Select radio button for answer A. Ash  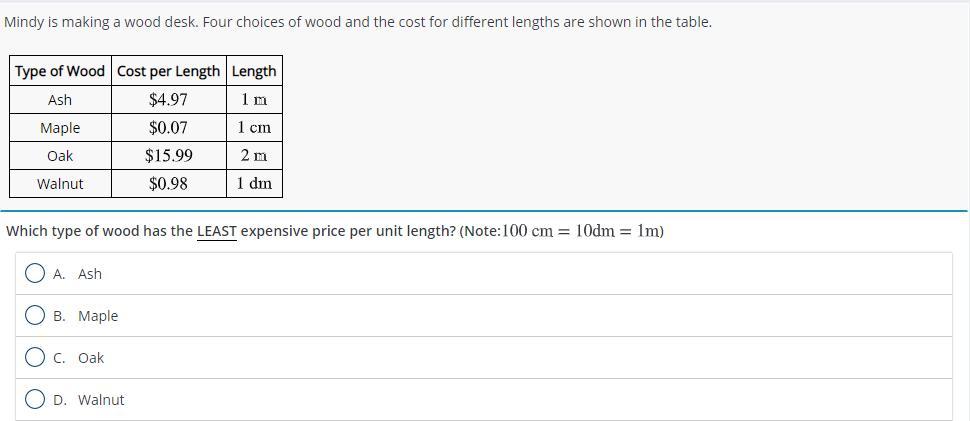tap(35, 273)
